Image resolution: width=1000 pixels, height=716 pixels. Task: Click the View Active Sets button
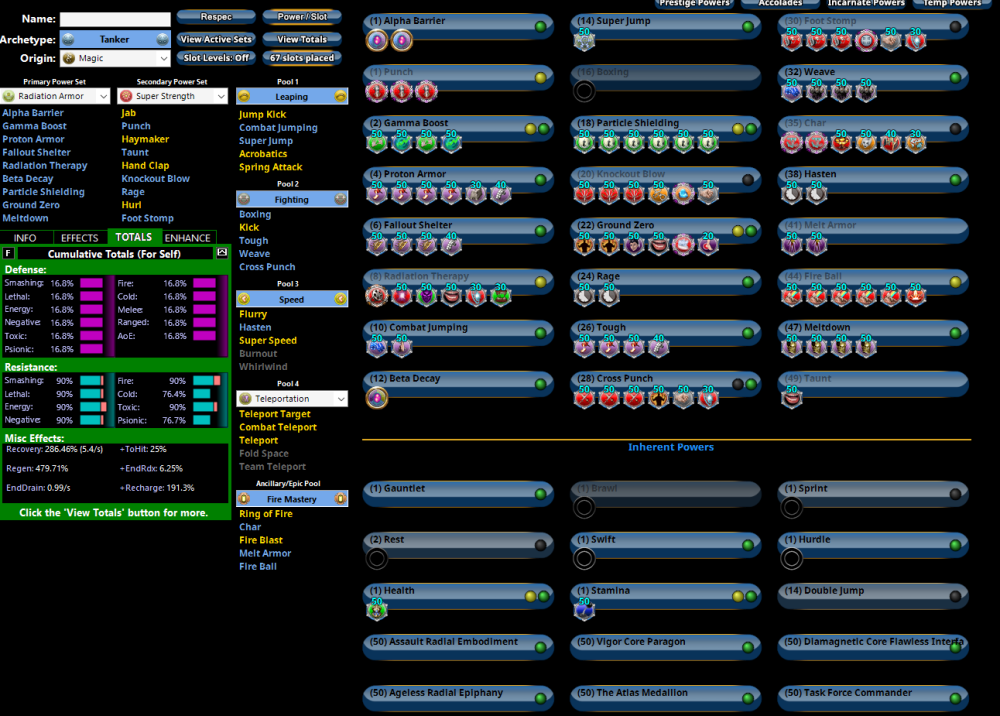216,40
